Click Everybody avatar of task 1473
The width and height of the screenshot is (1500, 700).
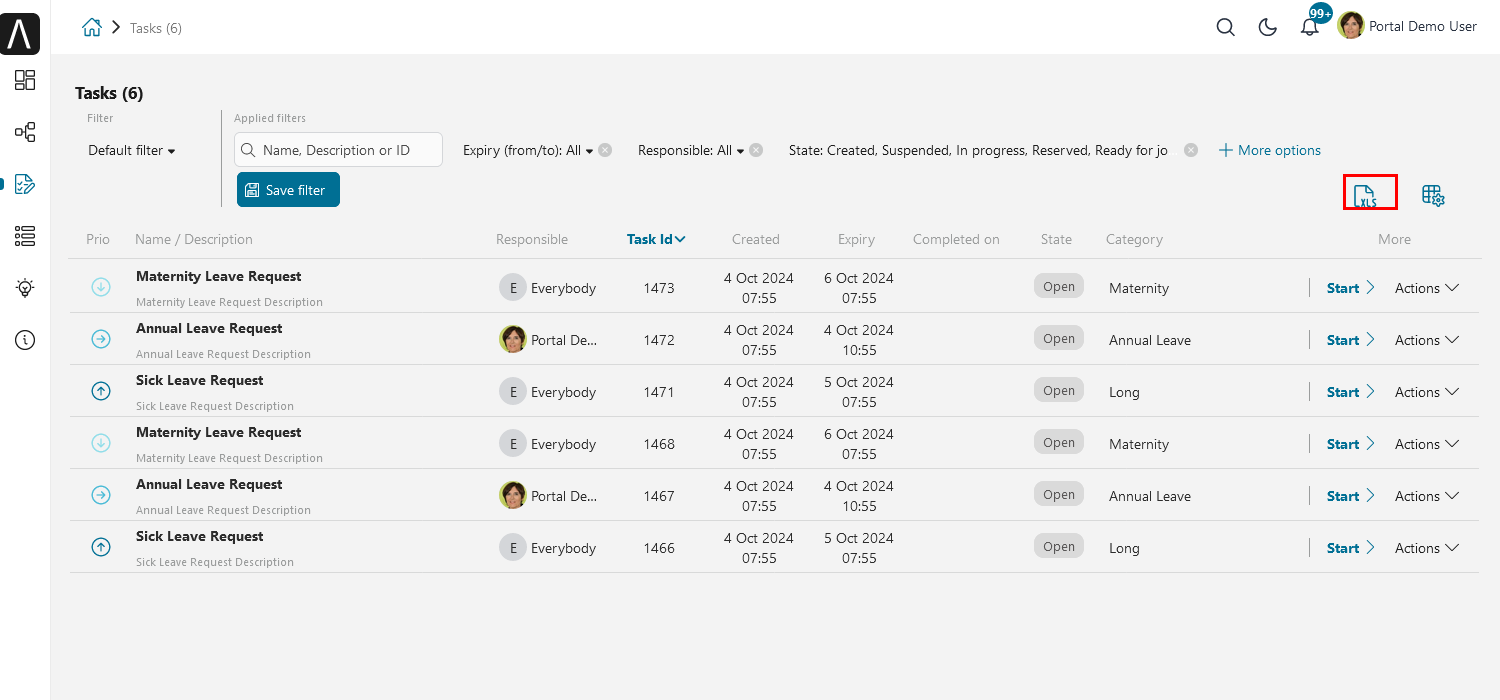[513, 288]
